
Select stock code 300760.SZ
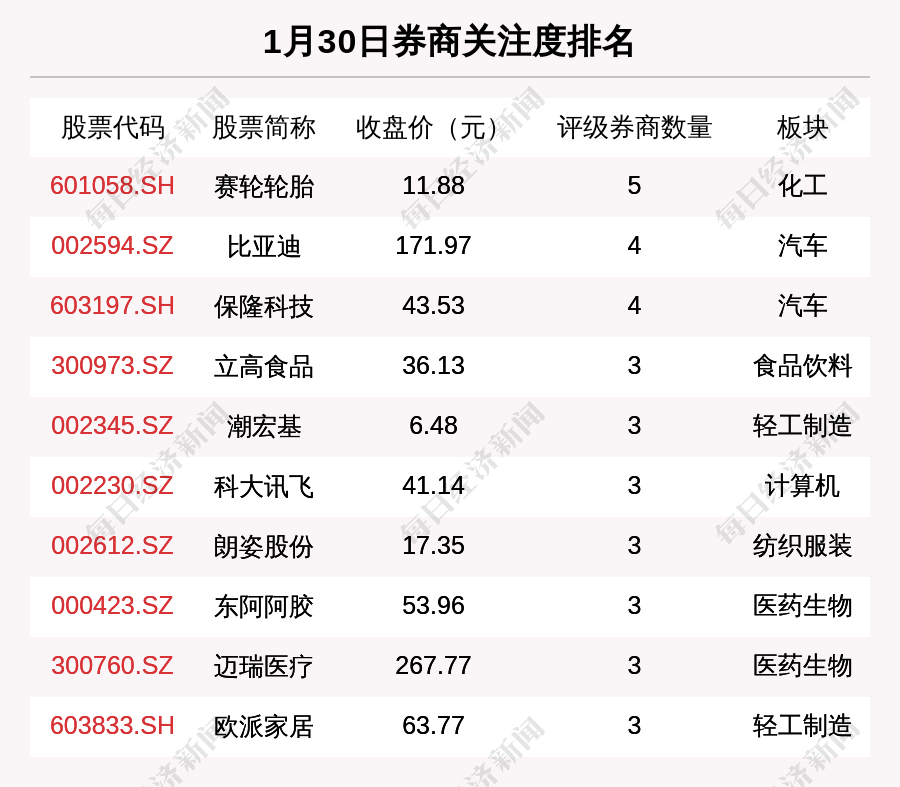[112, 666]
